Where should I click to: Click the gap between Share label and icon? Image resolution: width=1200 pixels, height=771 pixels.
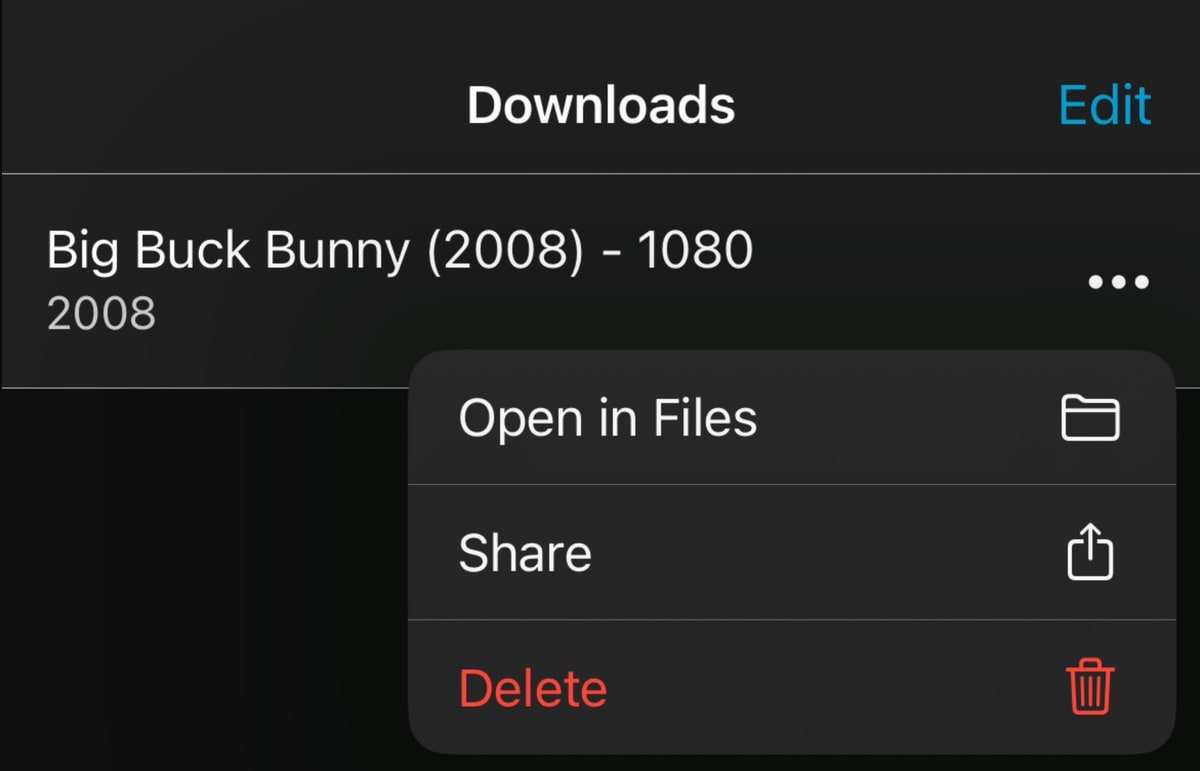(828, 553)
